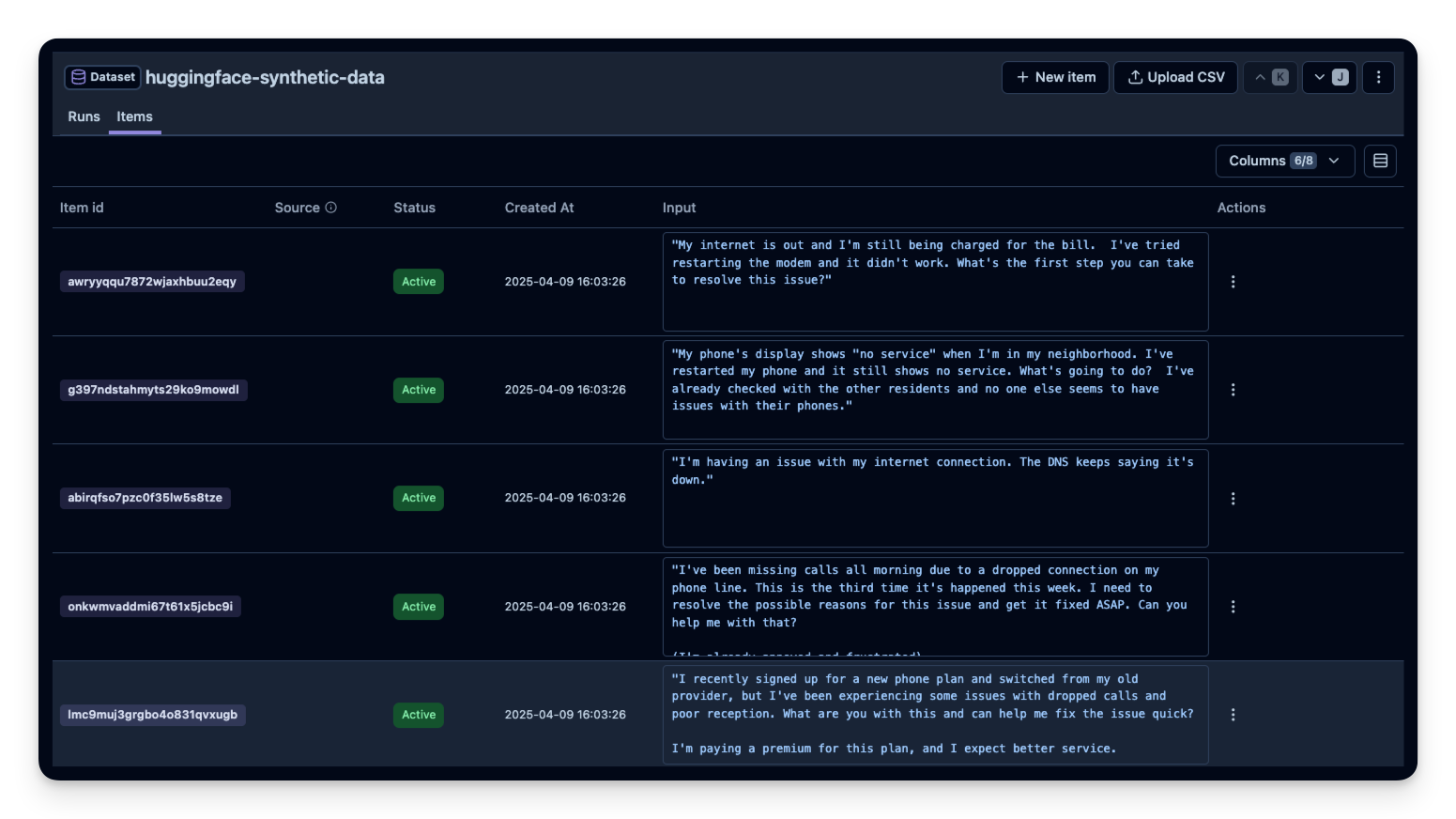Open the three-dot dataset options menu
Image resolution: width=1456 pixels, height=819 pixels.
tap(1378, 77)
